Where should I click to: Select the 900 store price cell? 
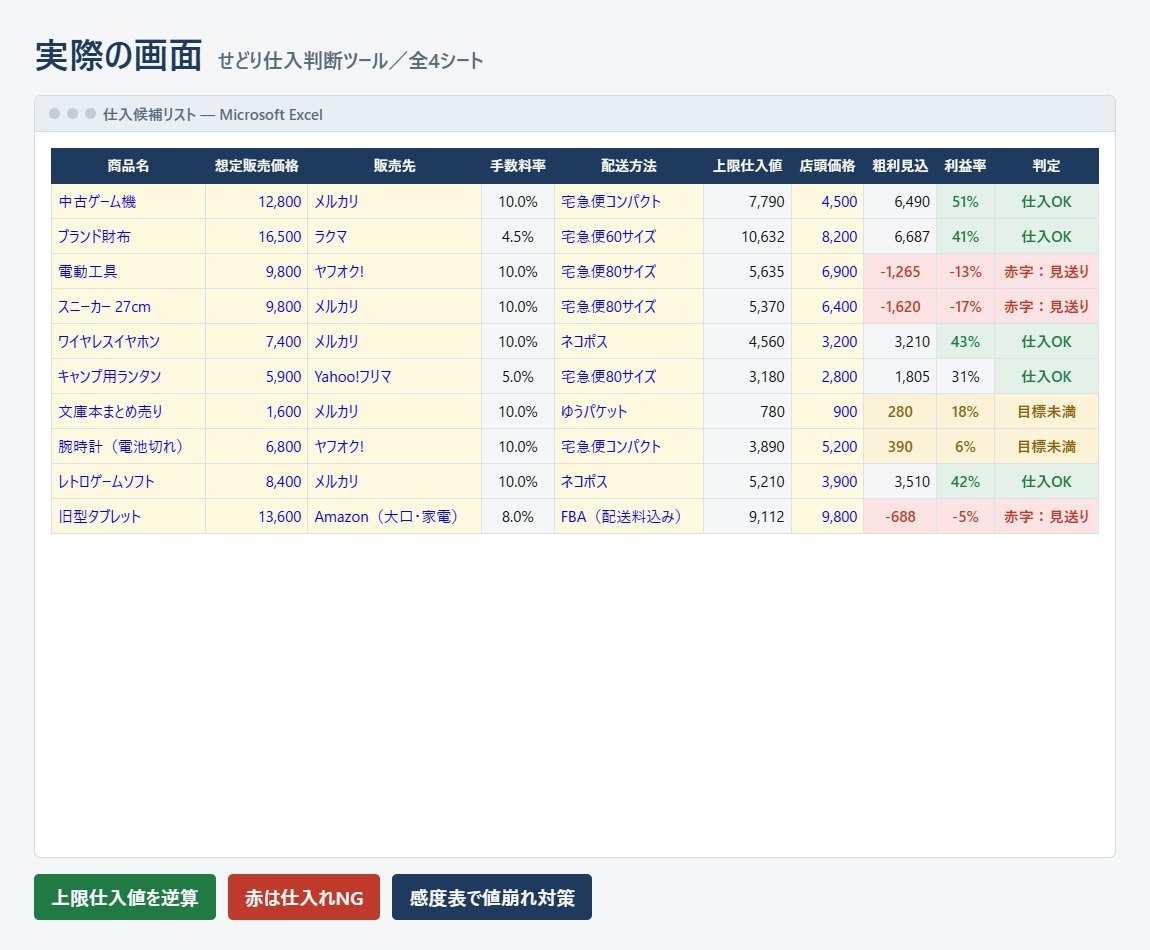(x=827, y=412)
